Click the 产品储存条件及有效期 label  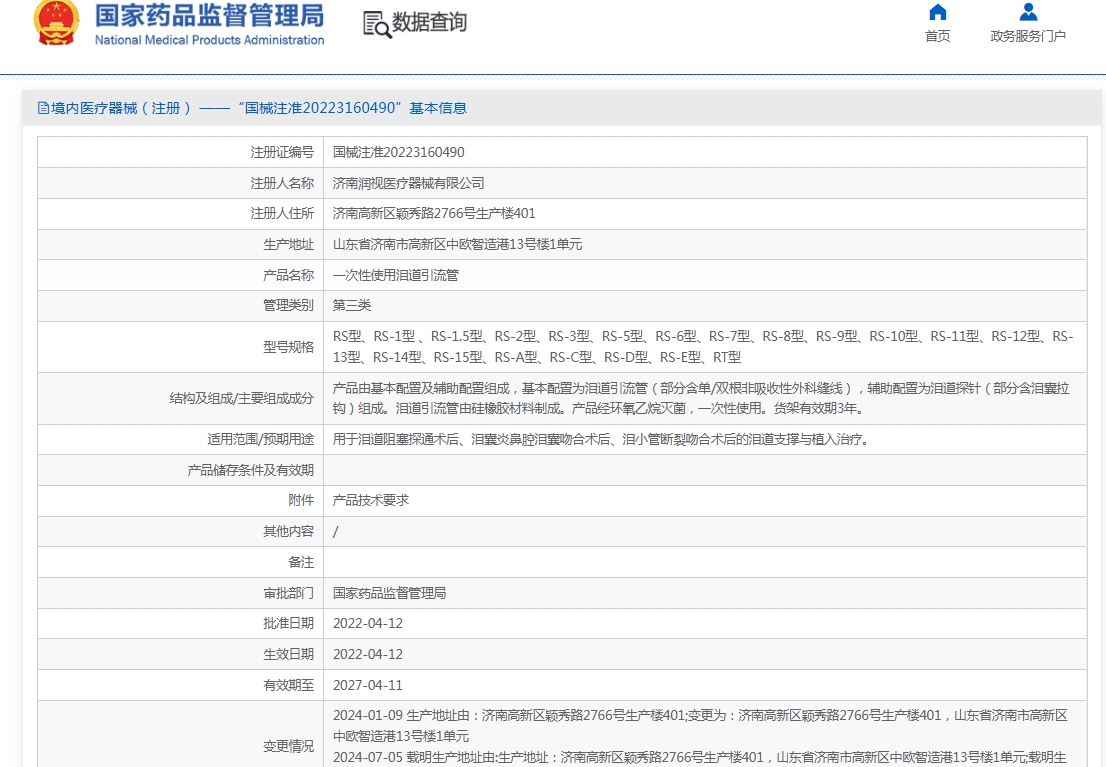pos(251,471)
